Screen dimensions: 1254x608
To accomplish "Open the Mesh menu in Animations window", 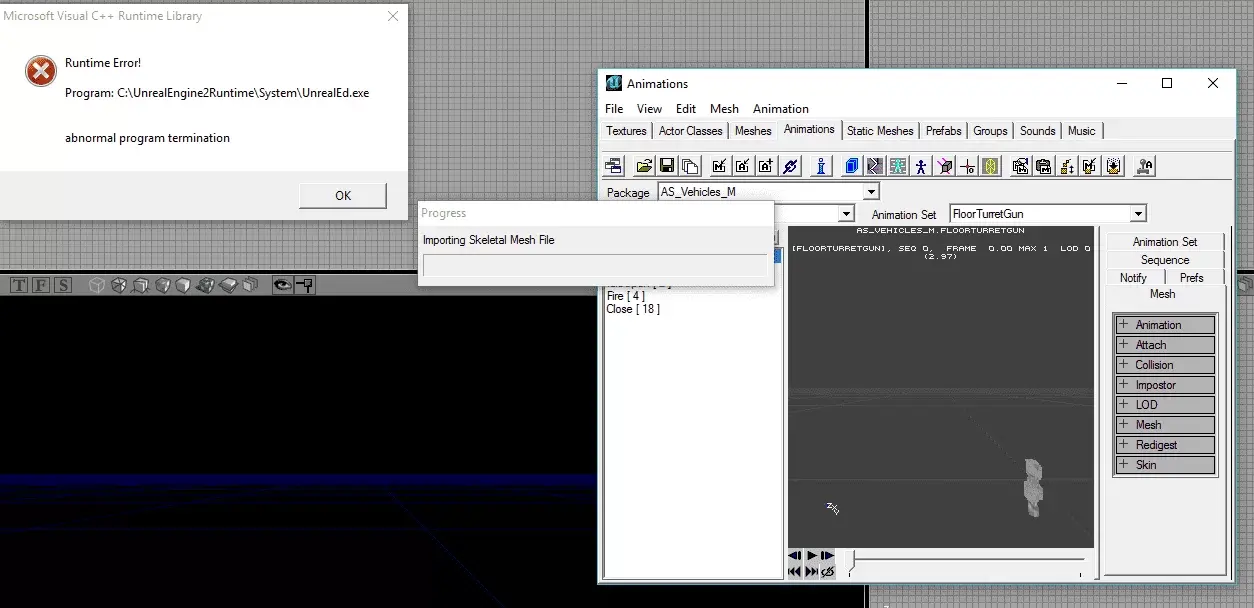I will coord(724,109).
